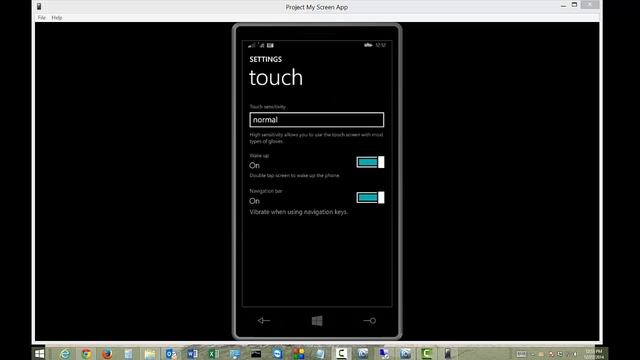Open the Touch sensitivity dropdown showing normal
The height and width of the screenshot is (360, 640).
click(316, 120)
